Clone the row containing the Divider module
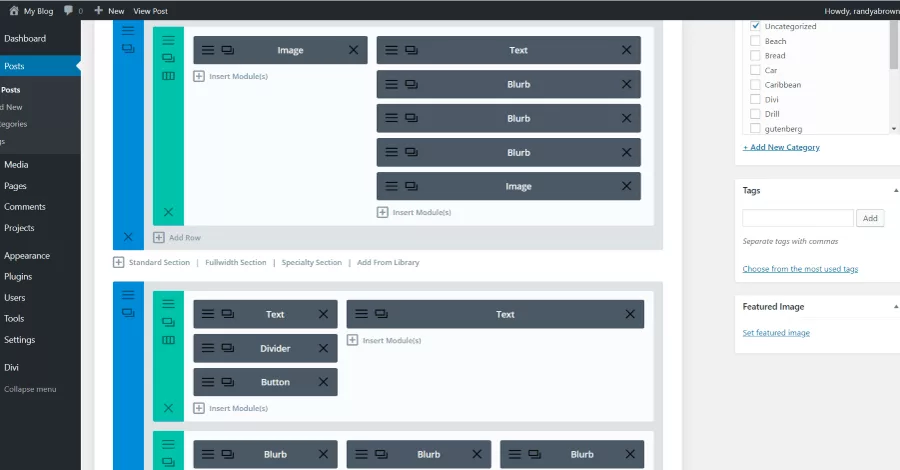900x470 pixels. click(x=168, y=322)
